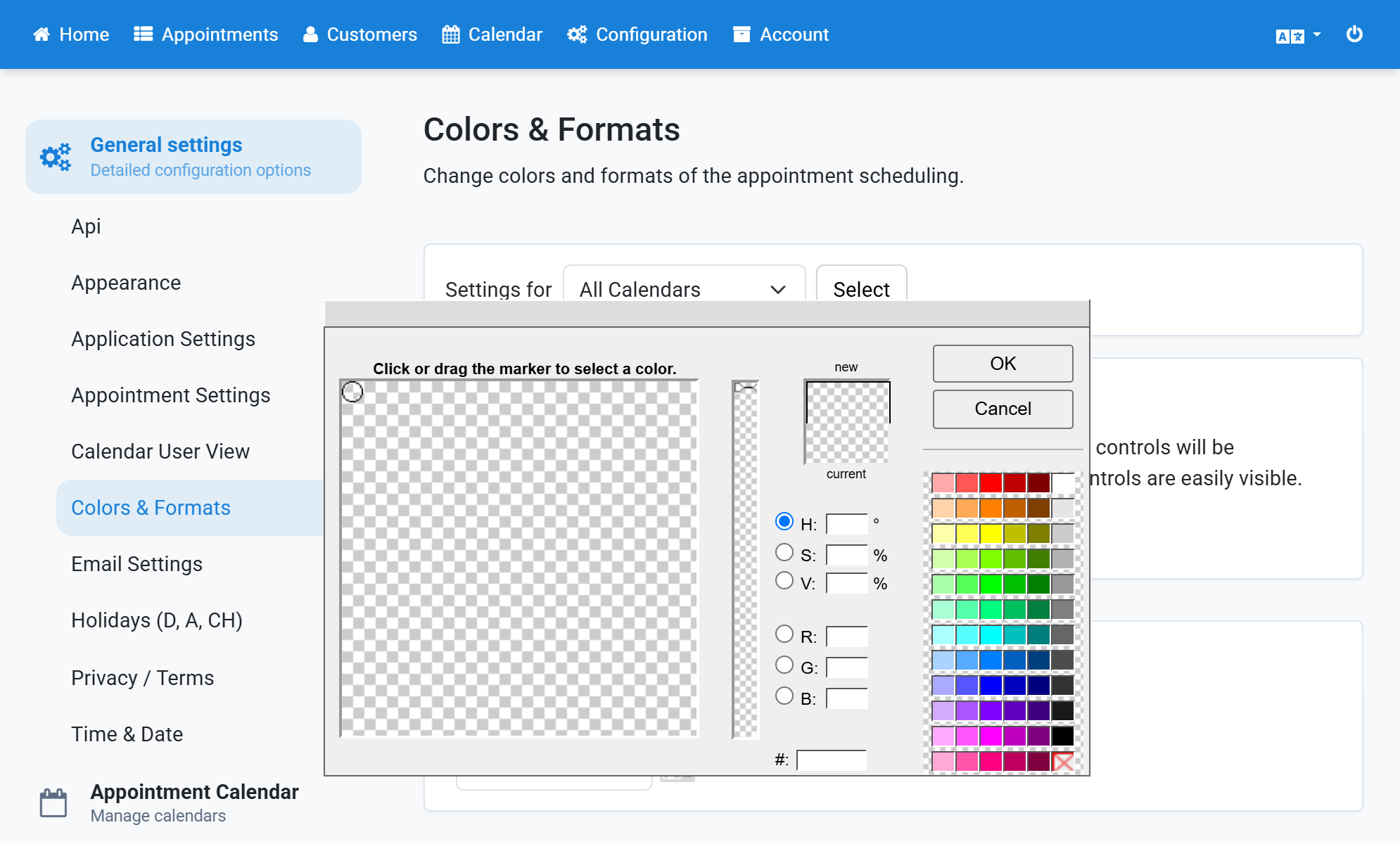Click the Account archive box icon
The height and width of the screenshot is (844, 1400).
coord(742,34)
